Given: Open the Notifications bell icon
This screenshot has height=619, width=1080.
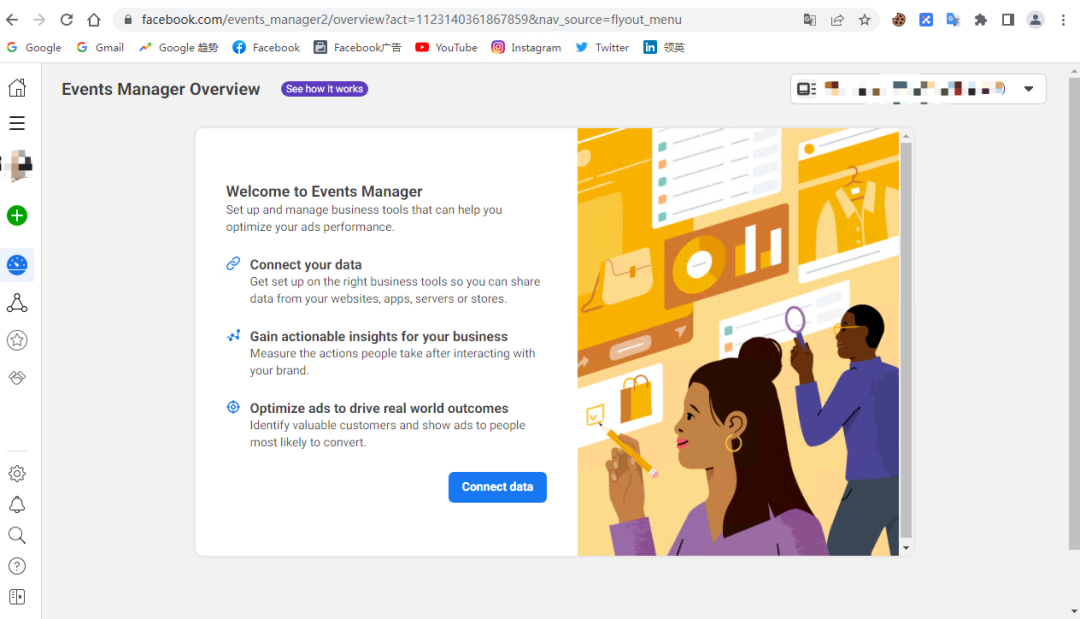Looking at the screenshot, I should point(17,505).
